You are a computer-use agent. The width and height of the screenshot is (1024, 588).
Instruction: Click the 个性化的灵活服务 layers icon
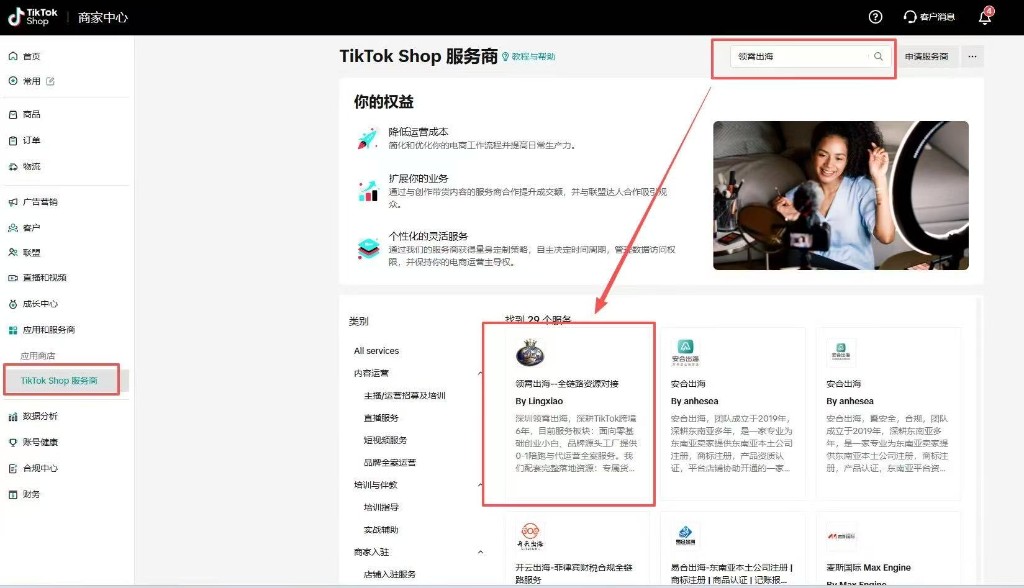tap(368, 248)
